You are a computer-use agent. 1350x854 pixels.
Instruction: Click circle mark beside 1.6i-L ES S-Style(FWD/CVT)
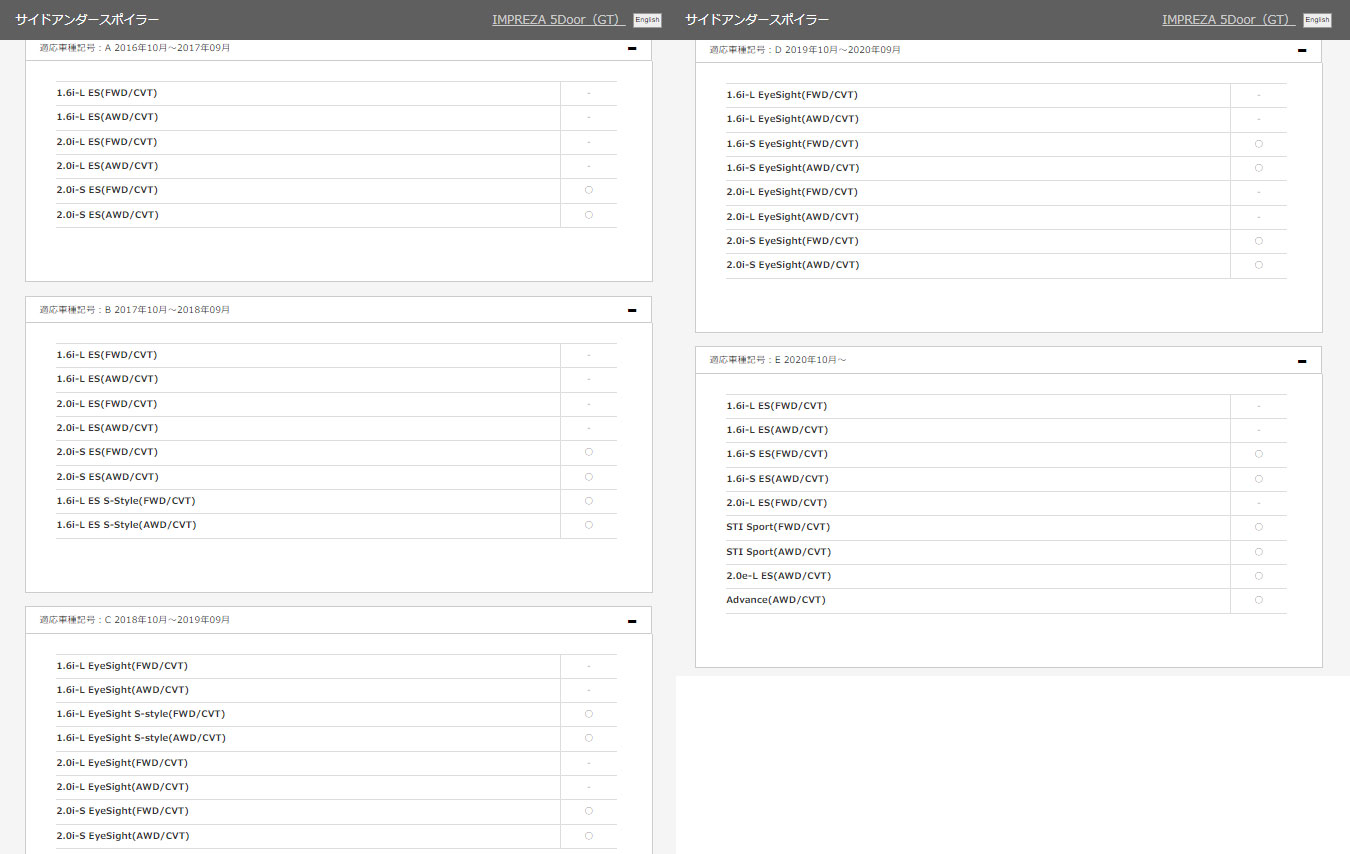coord(588,501)
